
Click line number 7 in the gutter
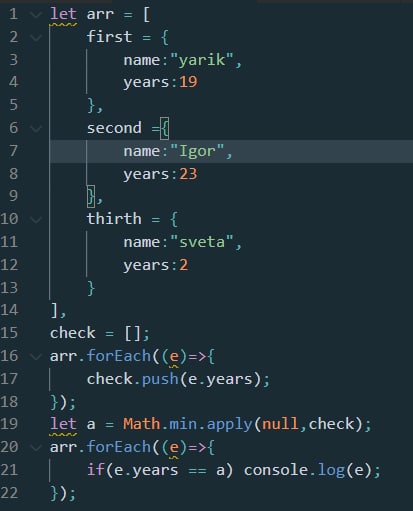13,151
